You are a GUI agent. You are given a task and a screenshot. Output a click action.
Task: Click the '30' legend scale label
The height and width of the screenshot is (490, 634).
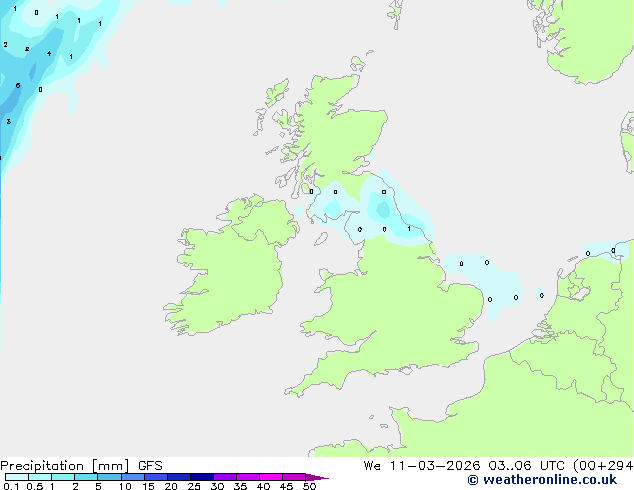217,486
